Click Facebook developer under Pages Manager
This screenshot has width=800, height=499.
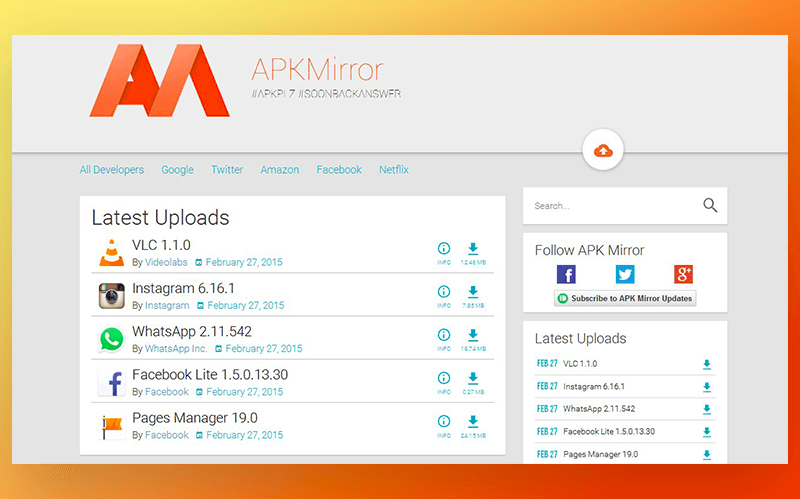pyautogui.click(x=167, y=435)
